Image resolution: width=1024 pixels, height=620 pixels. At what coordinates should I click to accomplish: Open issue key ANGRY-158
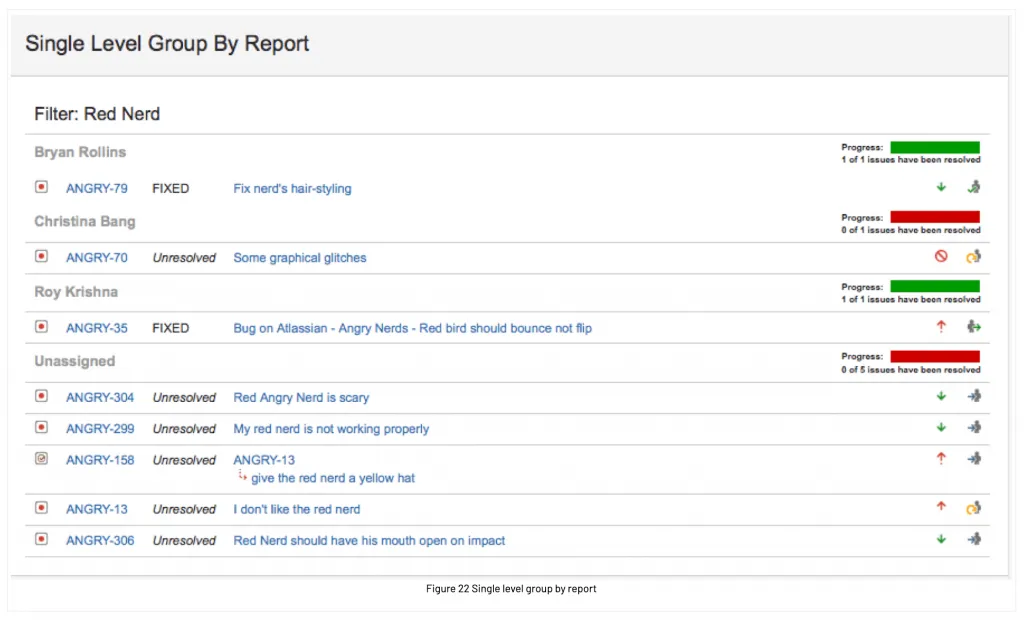tap(100, 460)
